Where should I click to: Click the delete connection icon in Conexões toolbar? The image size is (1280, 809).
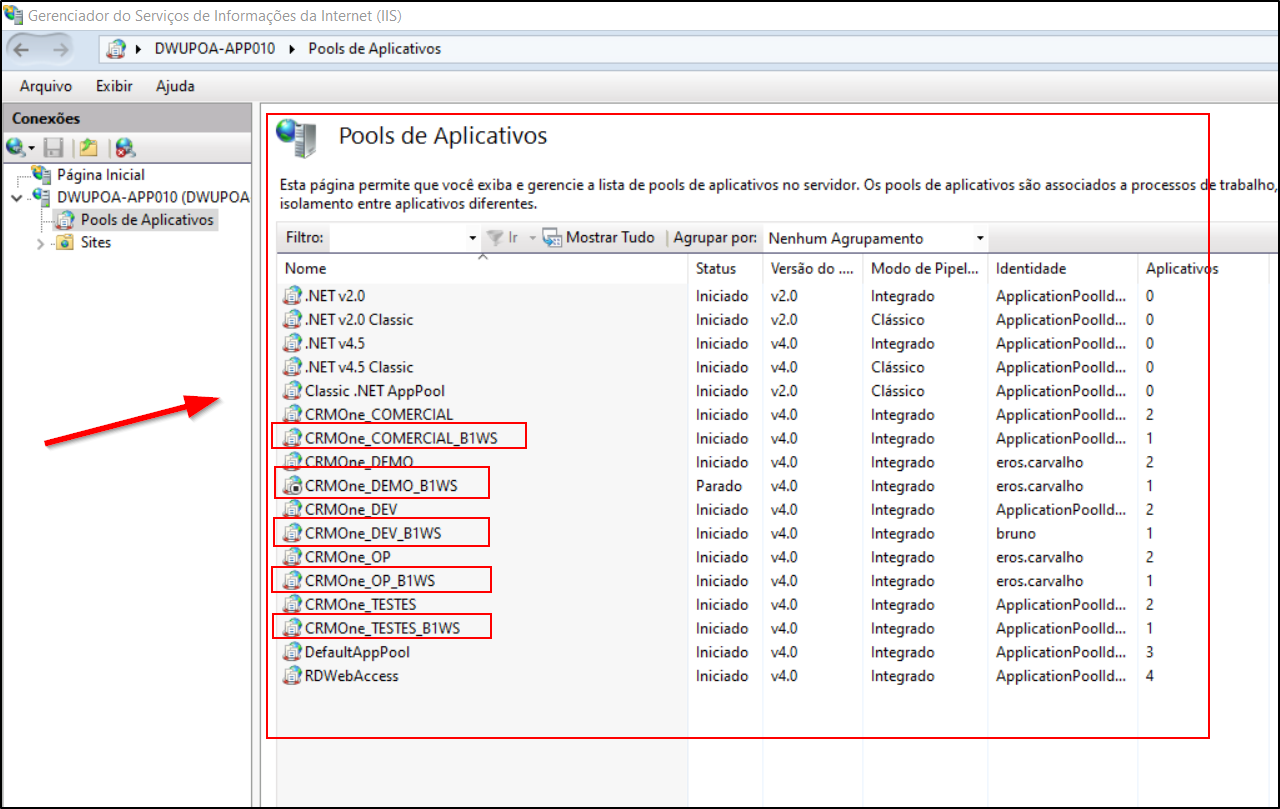124,148
